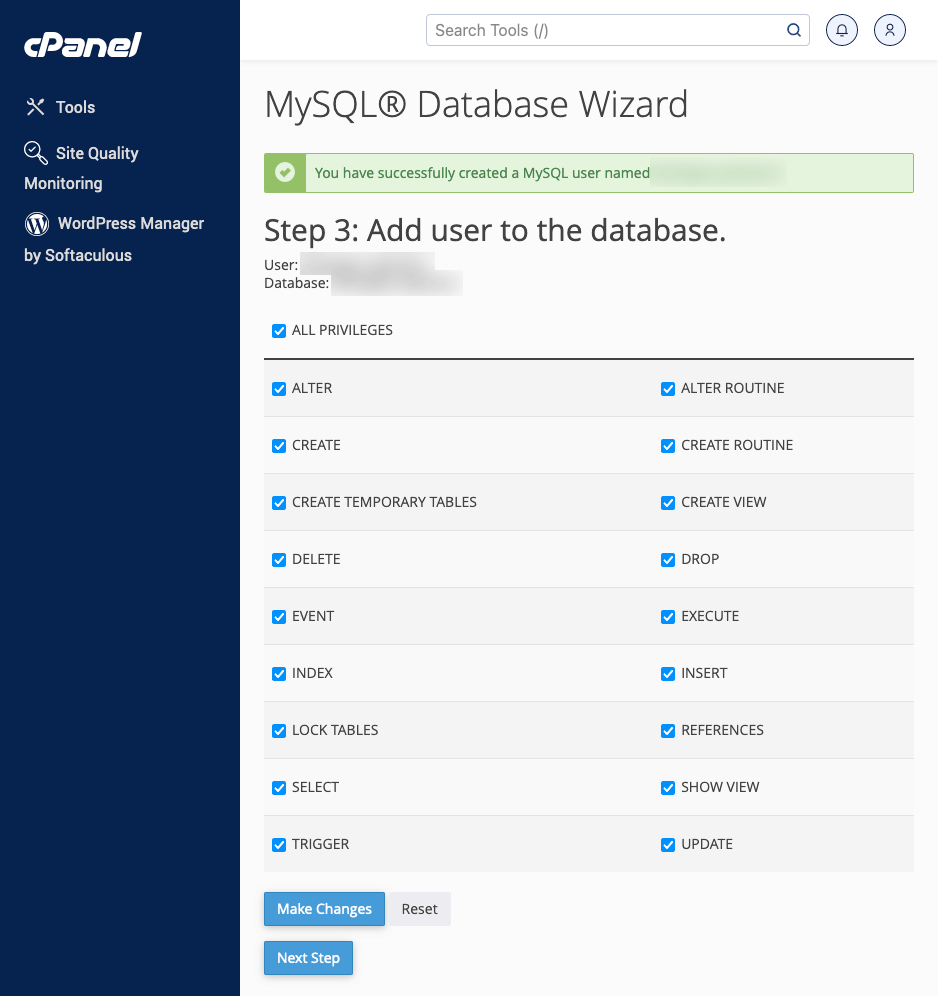Screen dimensions: 938x996
Task: Toggle the INSERT privilege checkbox
Action: (x=667, y=674)
